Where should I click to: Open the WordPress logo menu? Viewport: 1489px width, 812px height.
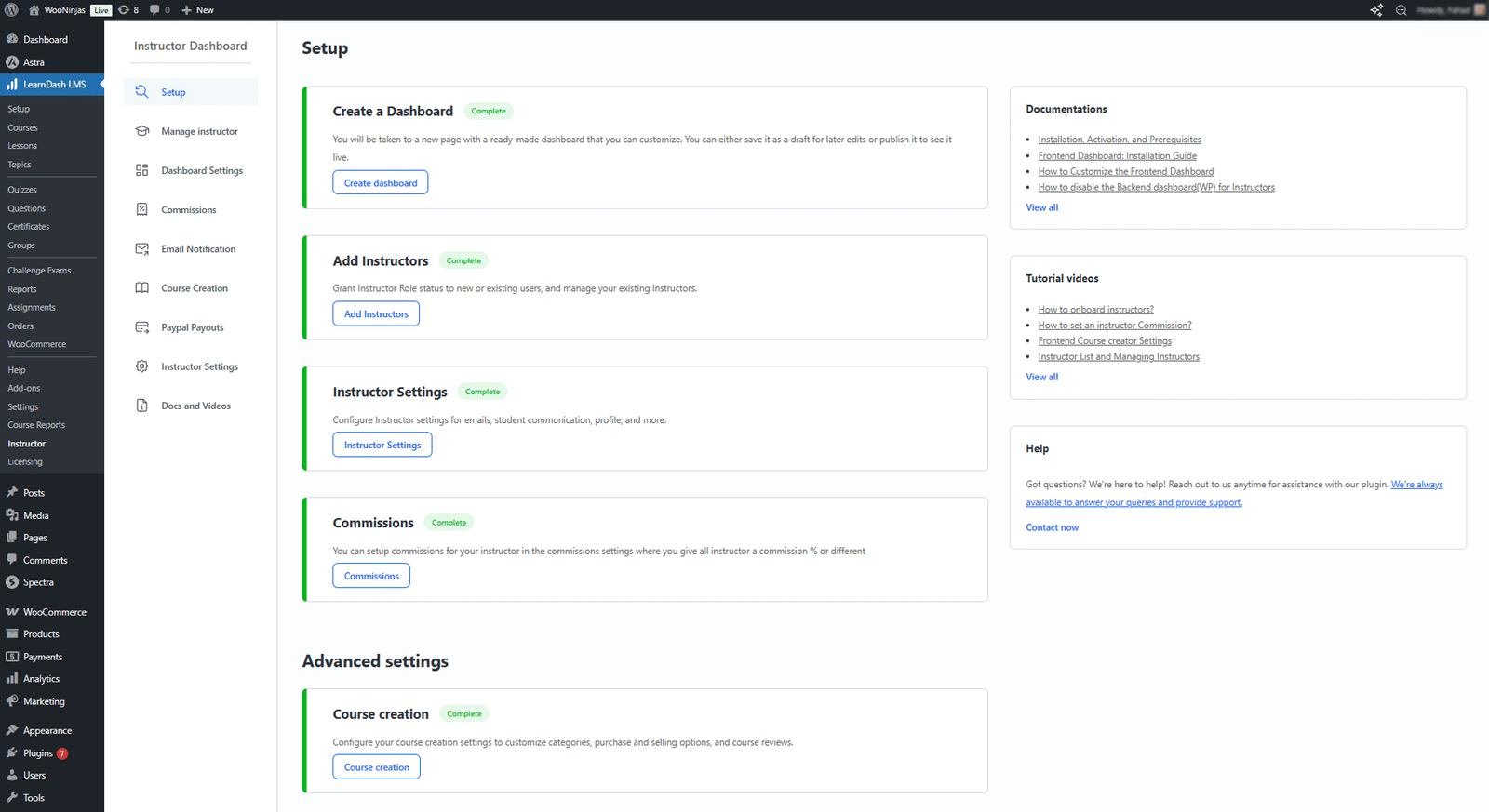click(x=11, y=10)
